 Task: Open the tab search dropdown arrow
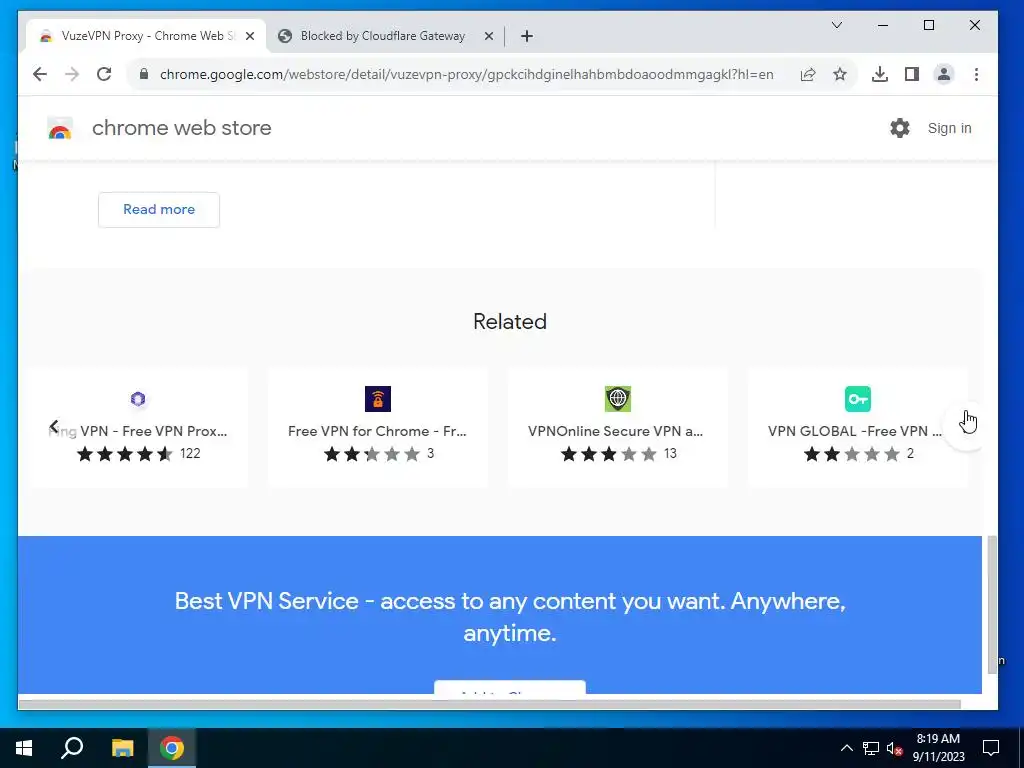click(837, 25)
